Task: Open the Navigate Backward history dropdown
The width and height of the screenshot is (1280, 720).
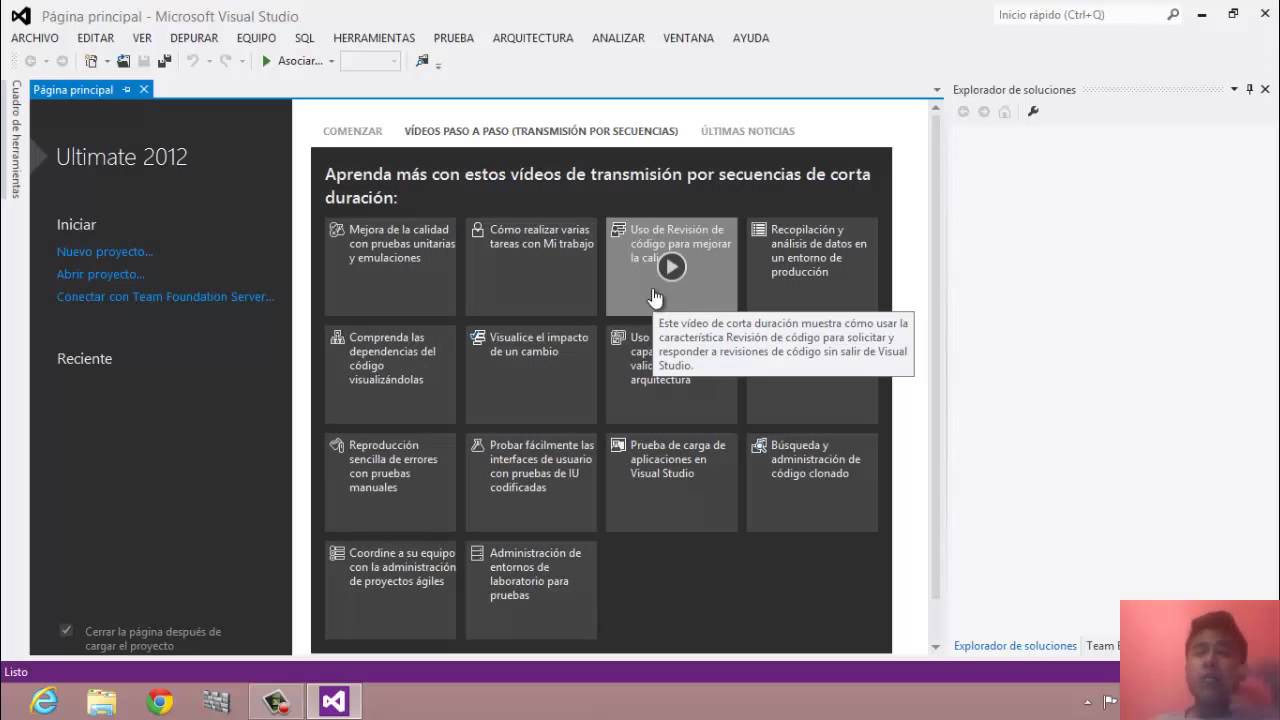Action: pyautogui.click(x=46, y=62)
